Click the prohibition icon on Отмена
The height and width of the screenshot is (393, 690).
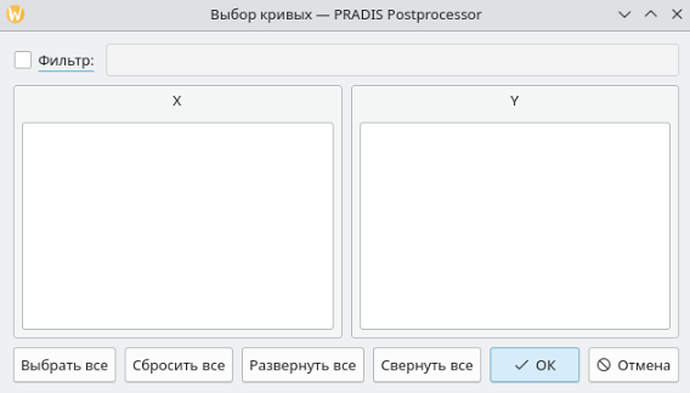tap(604, 365)
